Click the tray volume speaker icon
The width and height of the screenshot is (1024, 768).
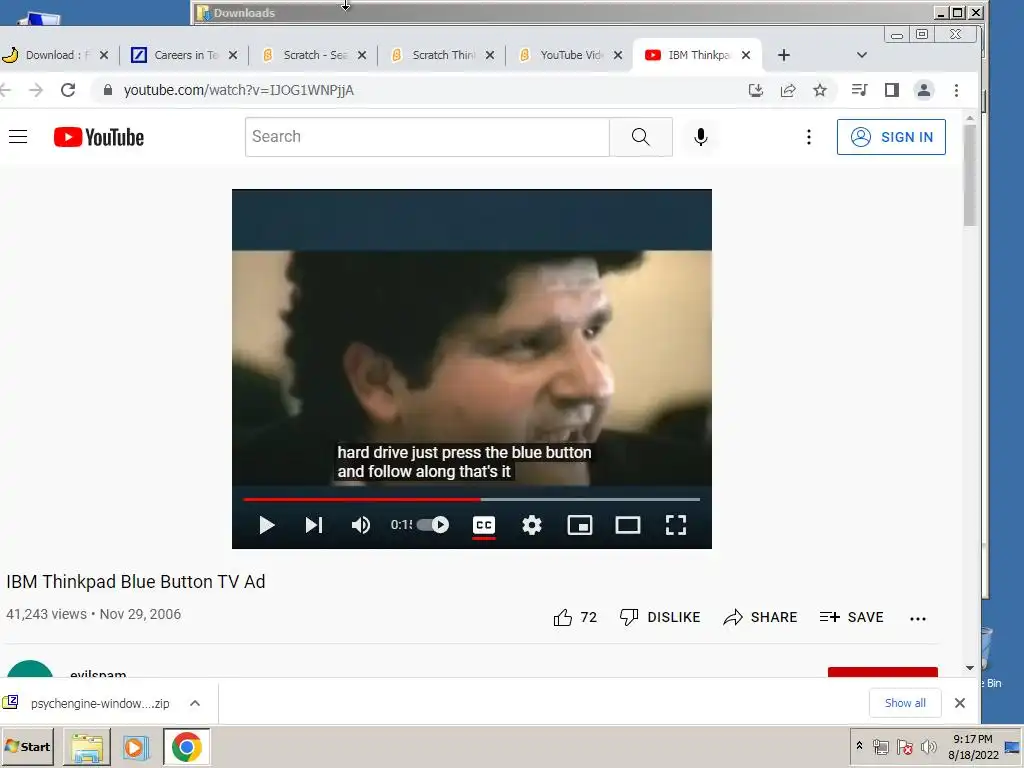pyautogui.click(x=928, y=746)
